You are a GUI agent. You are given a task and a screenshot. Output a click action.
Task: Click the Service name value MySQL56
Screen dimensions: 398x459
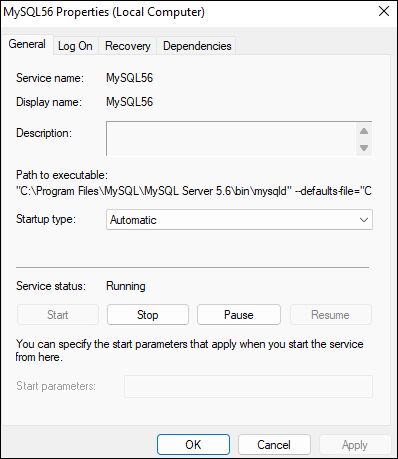click(129, 78)
